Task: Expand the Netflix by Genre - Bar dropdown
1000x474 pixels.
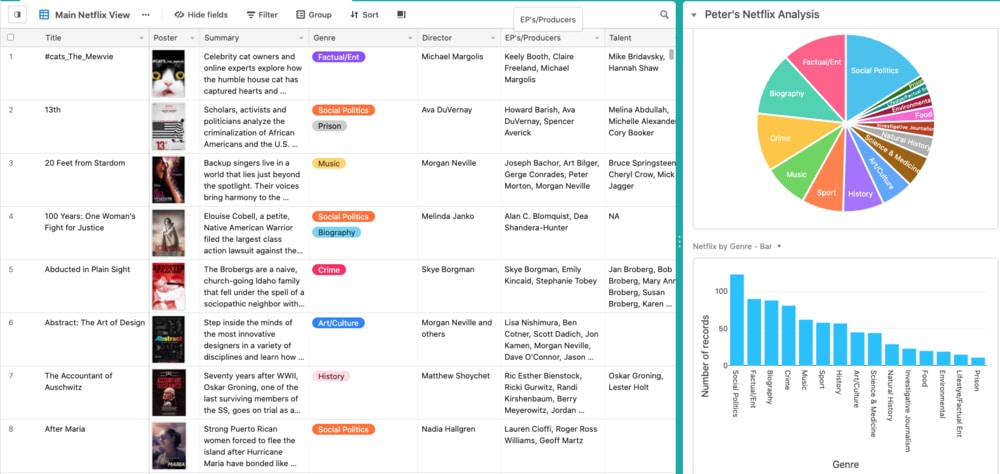Action: click(x=779, y=246)
